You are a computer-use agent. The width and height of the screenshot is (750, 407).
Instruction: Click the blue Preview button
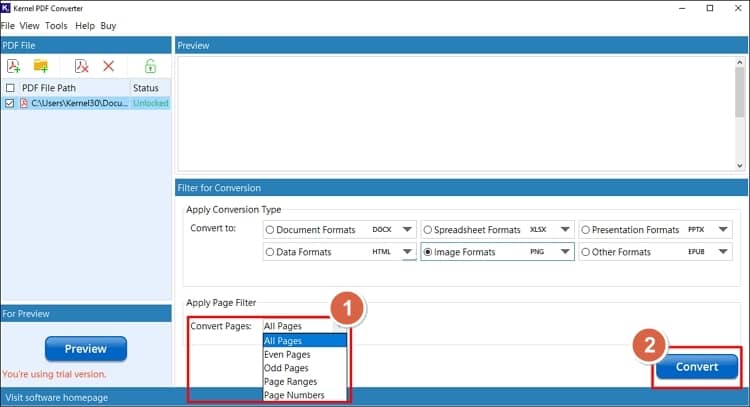pyautogui.click(x=86, y=349)
